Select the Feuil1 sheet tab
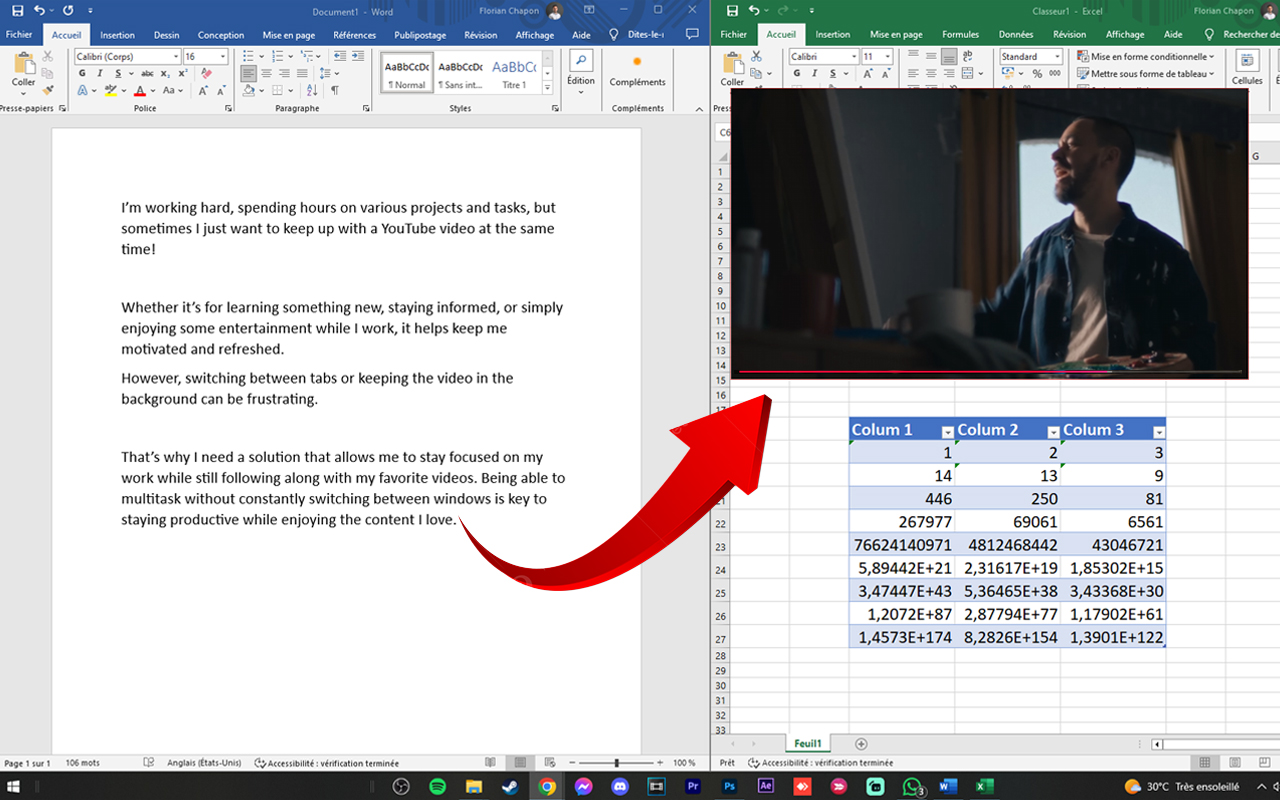 [x=807, y=744]
